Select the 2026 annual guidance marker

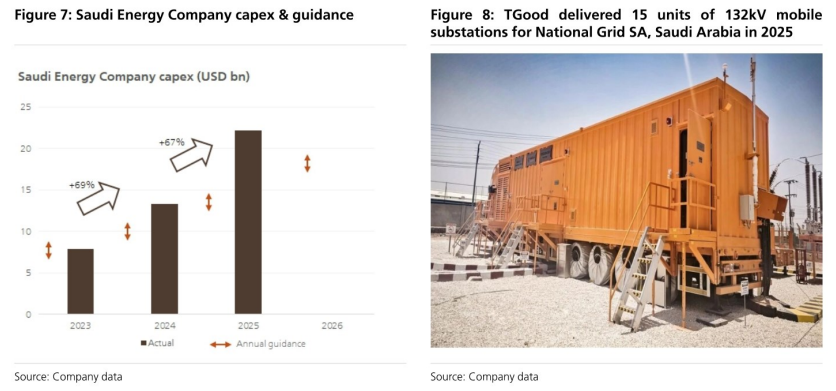pos(308,164)
